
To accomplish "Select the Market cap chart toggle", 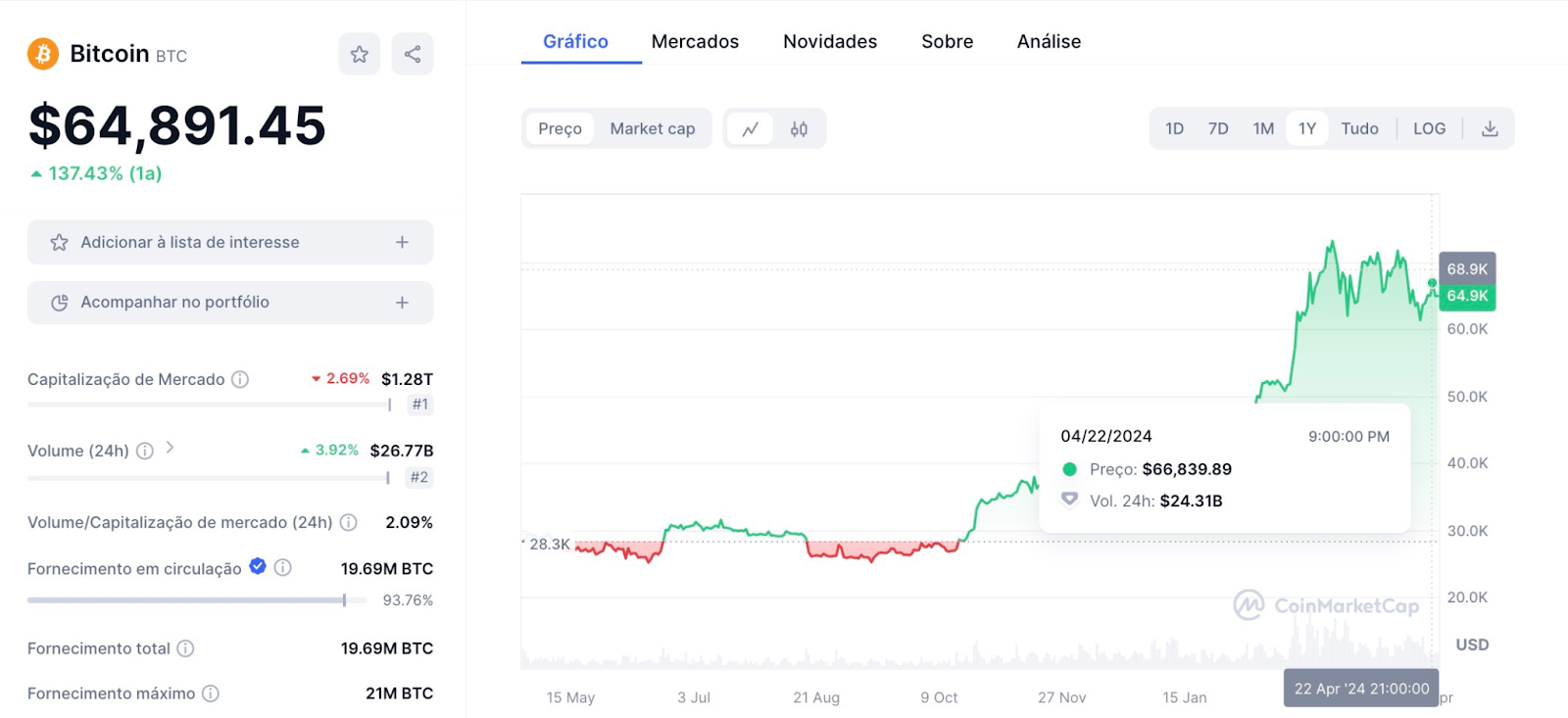I will [653, 128].
